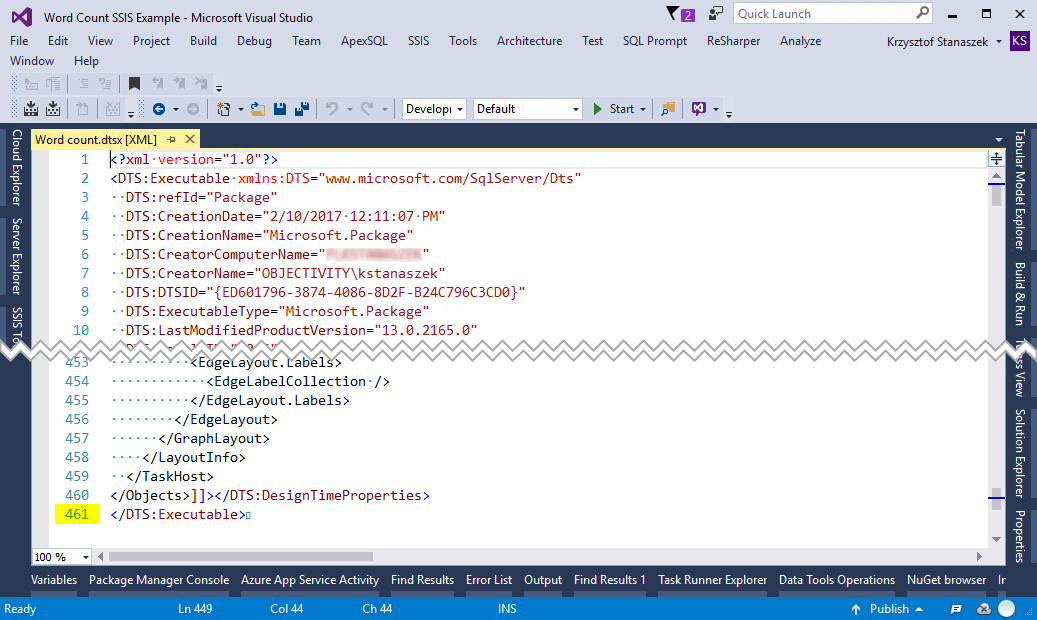Click the cloud status bar icon
Image resolution: width=1037 pixels, height=620 pixels.
tap(983, 609)
